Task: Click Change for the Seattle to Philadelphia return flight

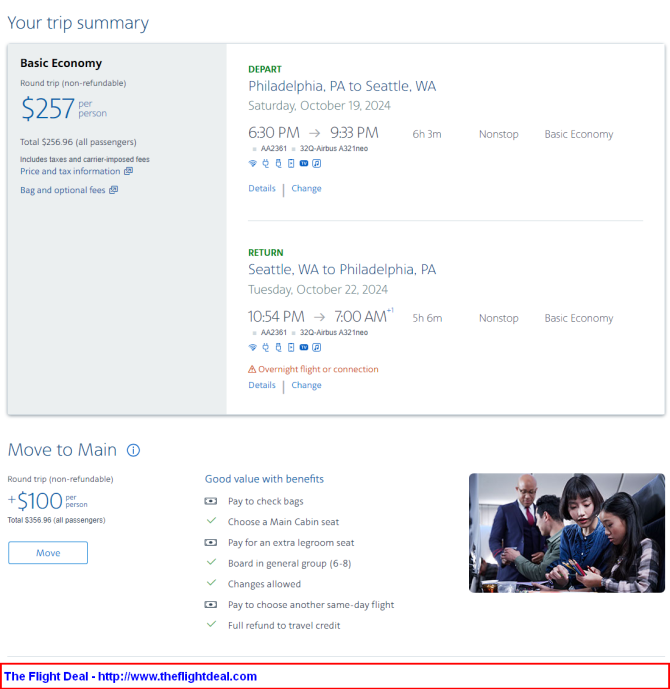Action: coord(306,385)
